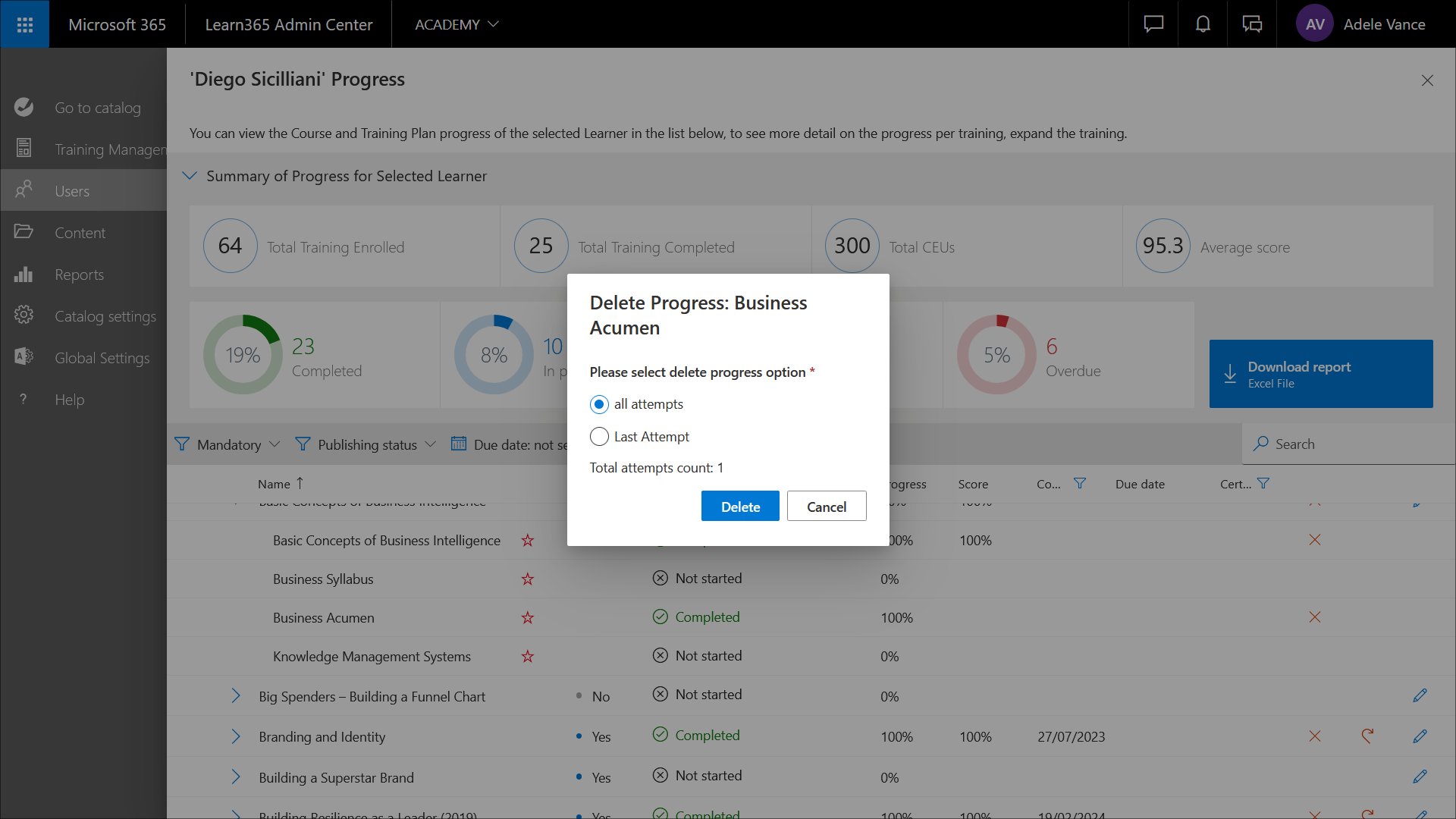This screenshot has width=1456, height=819.
Task: Click the feedback conversation icon
Action: (x=1252, y=24)
